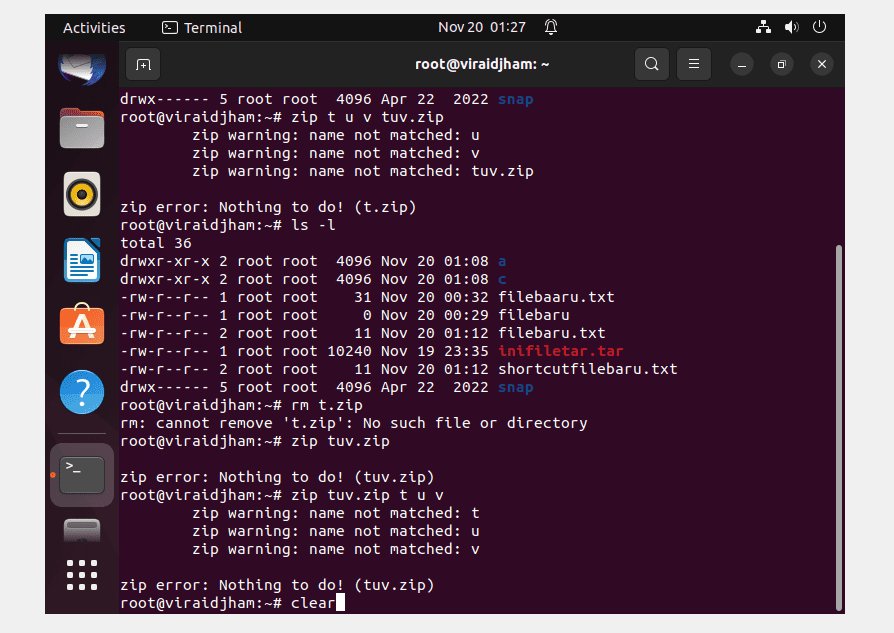The width and height of the screenshot is (894, 633).
Task: Open network status in system tray
Action: click(763, 27)
